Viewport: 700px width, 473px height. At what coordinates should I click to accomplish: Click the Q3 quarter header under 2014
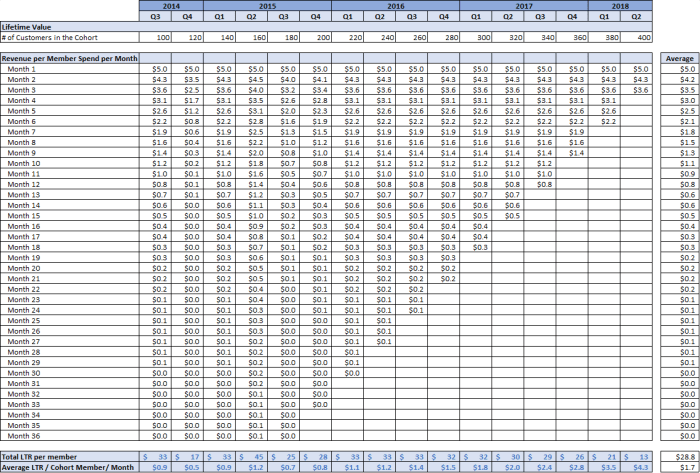click(156, 17)
